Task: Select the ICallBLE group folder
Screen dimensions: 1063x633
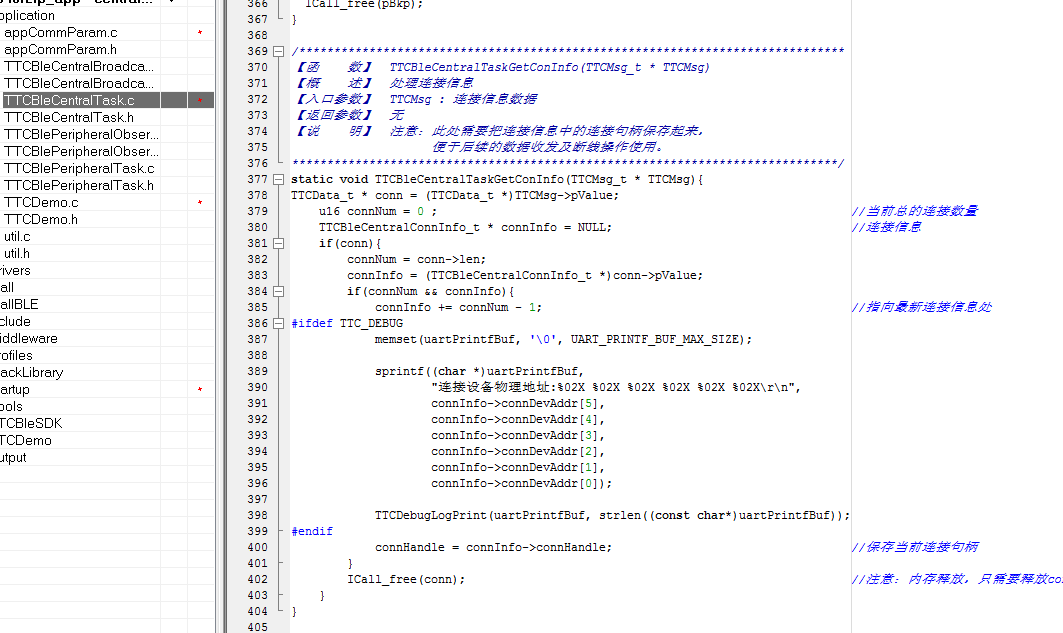Action: click(x=19, y=304)
